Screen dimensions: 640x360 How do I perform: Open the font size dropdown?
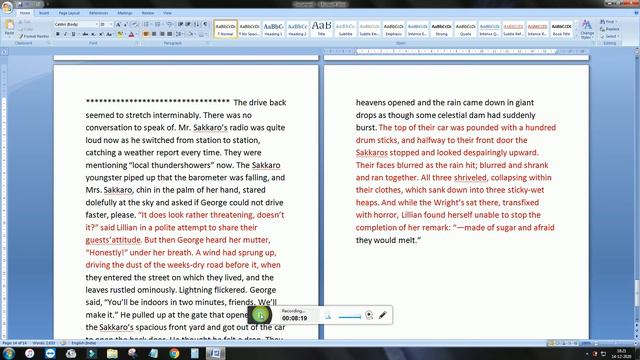point(111,24)
